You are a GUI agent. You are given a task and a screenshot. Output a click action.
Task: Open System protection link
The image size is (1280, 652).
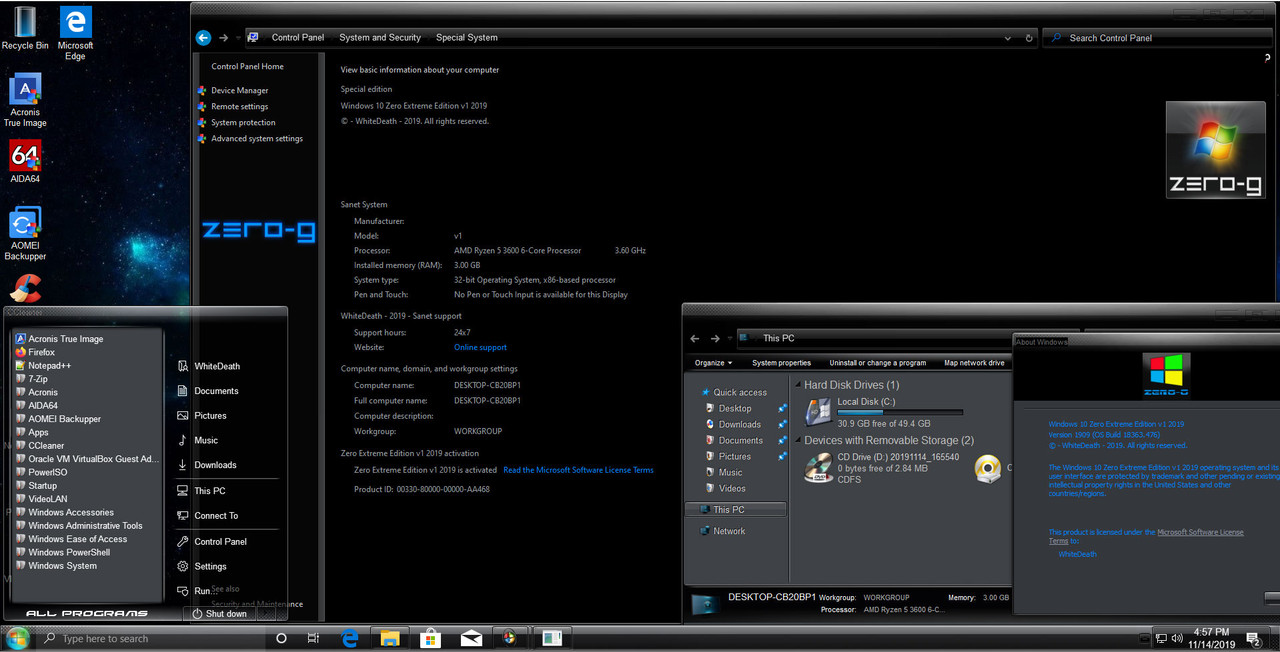[243, 123]
